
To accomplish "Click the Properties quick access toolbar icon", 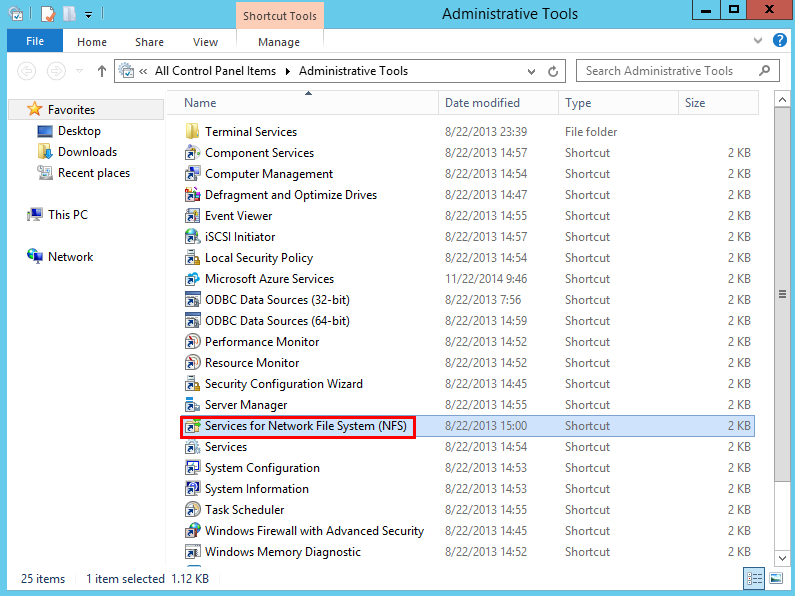I will click(x=48, y=14).
